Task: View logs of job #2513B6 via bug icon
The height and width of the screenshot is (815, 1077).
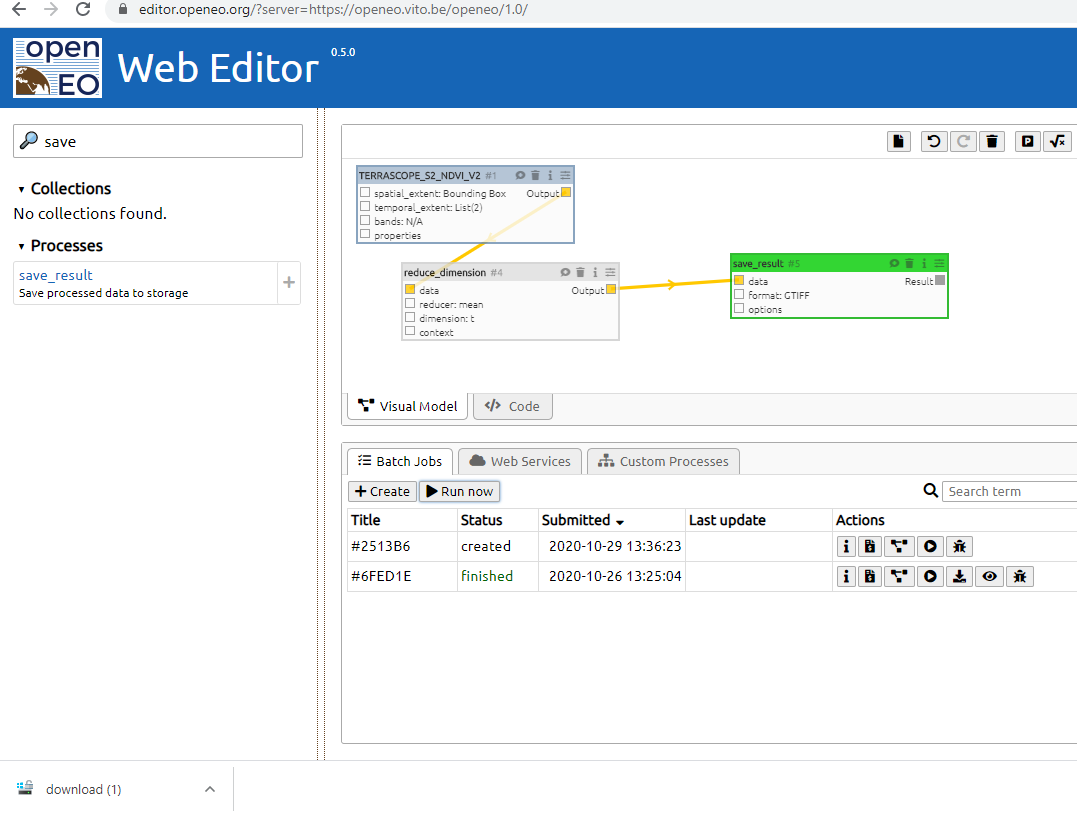Action: tap(959, 546)
